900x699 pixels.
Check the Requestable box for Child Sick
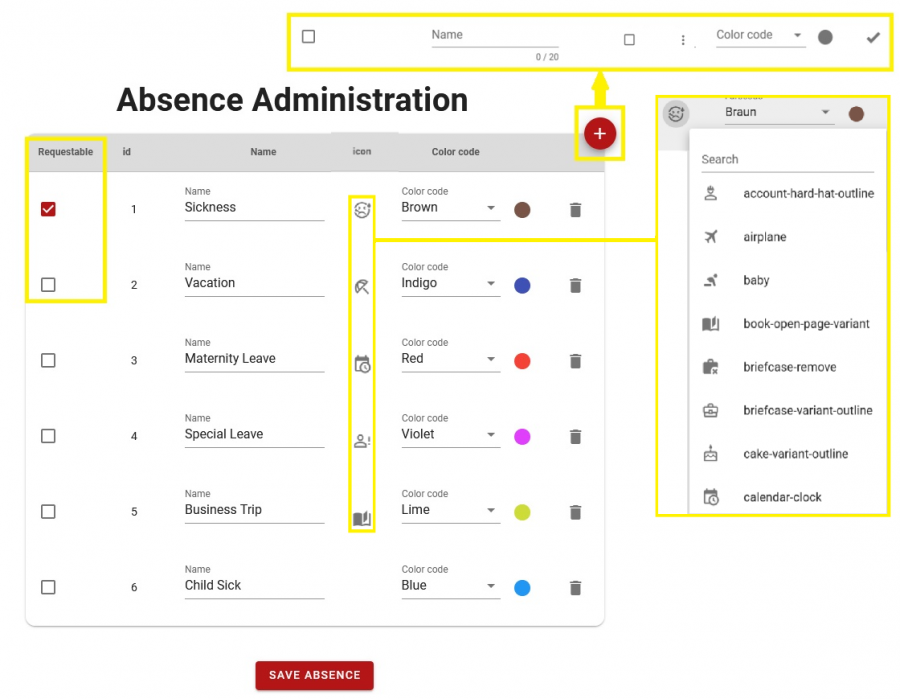pyautogui.click(x=48, y=587)
